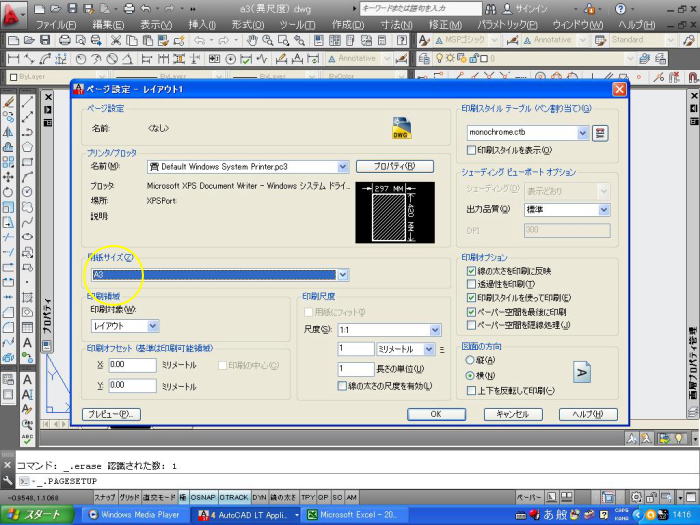
Task: Click the Plot printer icon in toolbar
Action: 65,41
